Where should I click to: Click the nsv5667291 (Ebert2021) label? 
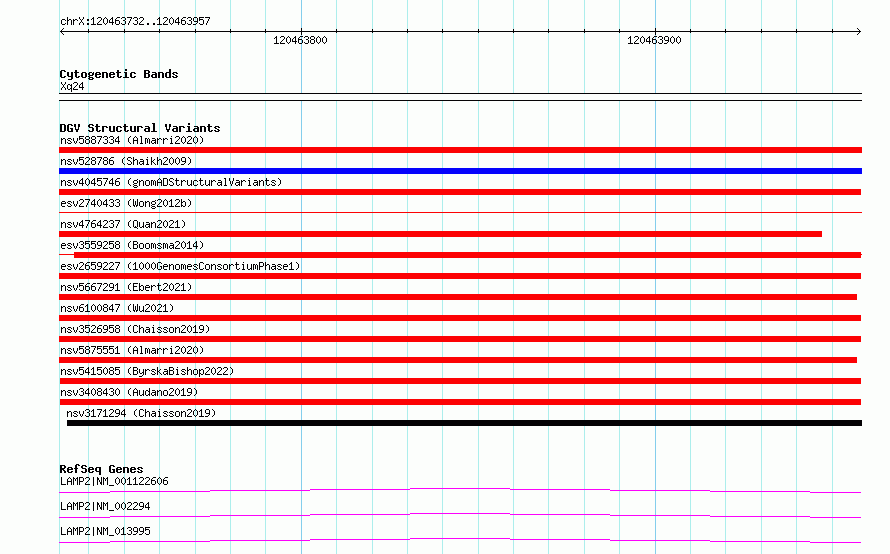(x=126, y=287)
